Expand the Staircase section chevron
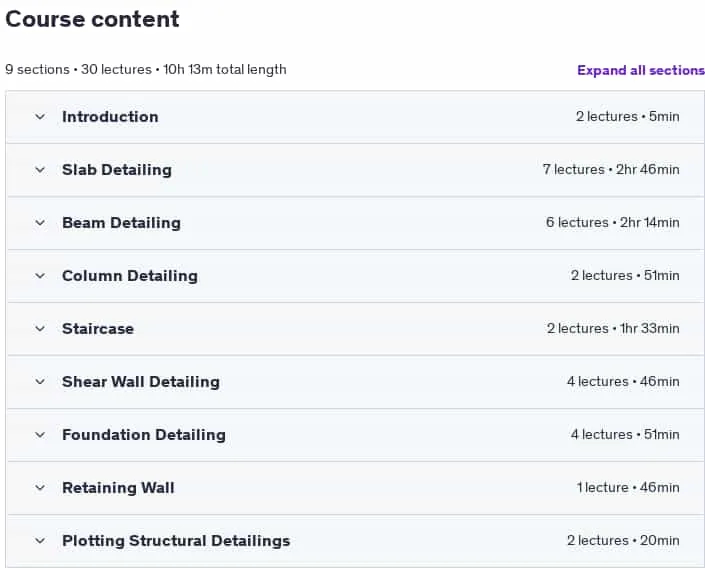This screenshot has height=568, width=705. click(40, 329)
